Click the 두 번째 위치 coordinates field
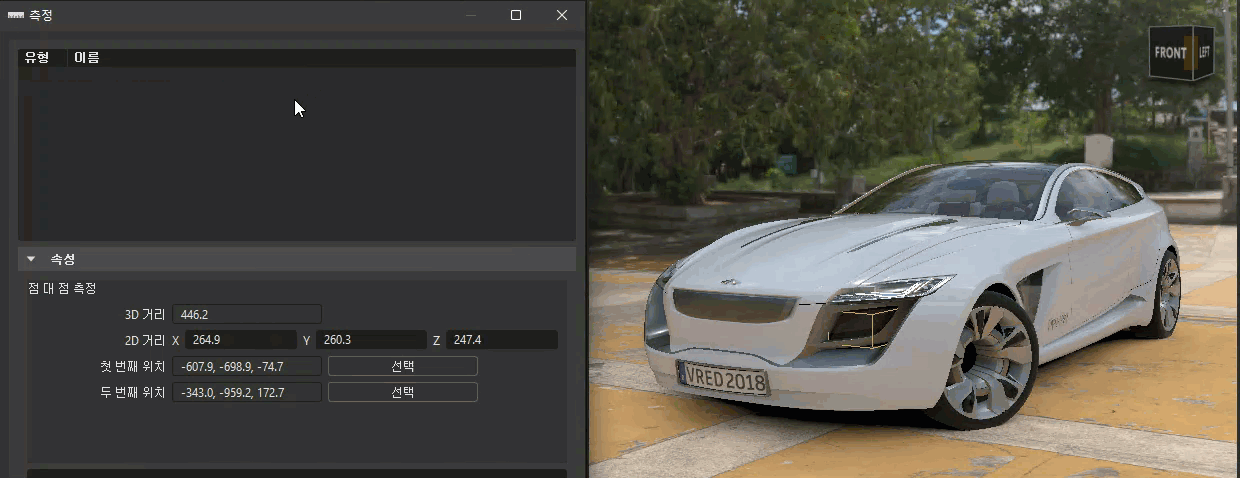Viewport: 1240px width, 478px height. [x=247, y=392]
